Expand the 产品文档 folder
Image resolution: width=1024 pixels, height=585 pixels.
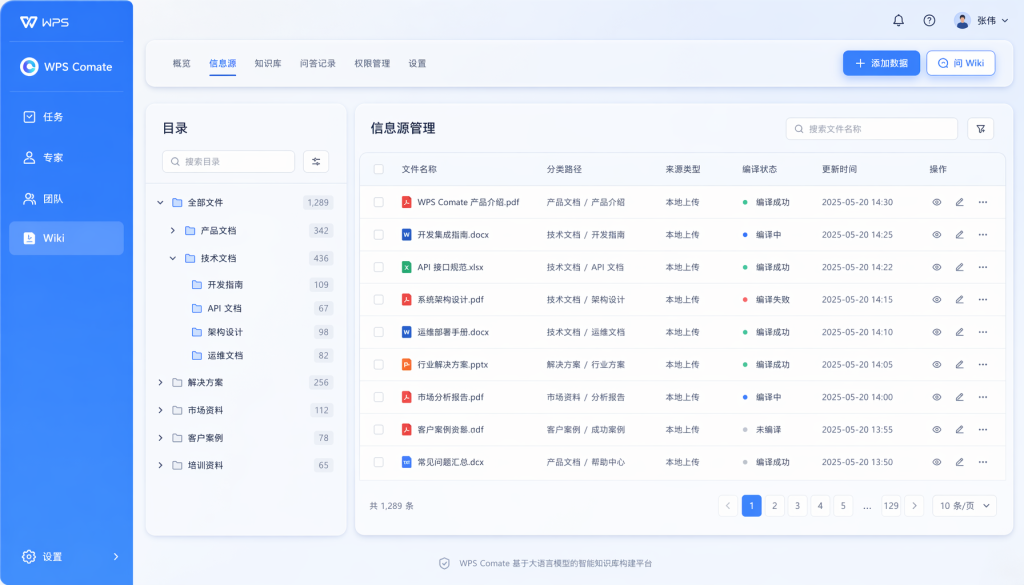coord(172,230)
